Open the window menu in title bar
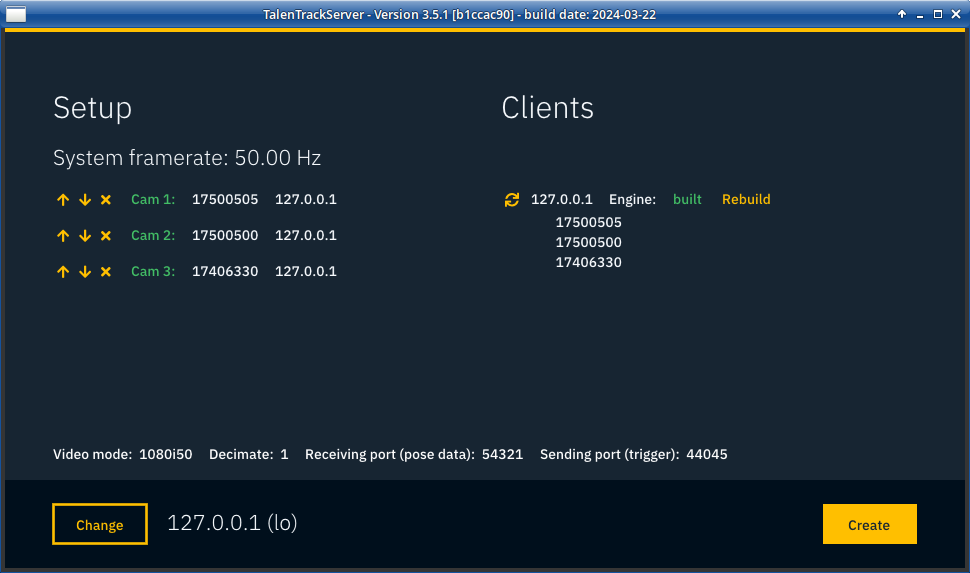Viewport: 970px width, 573px height. click(x=16, y=15)
